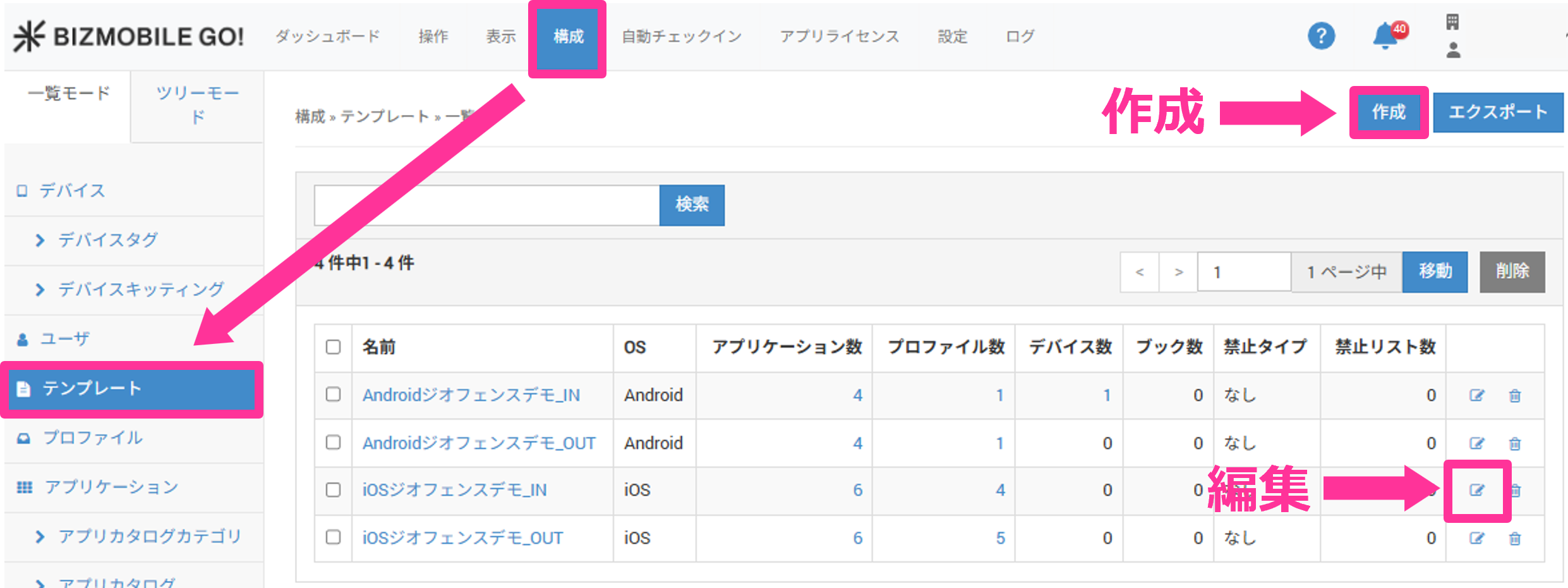Edit the AndroidジオフェンスデモOUT template via pencil icon
The width and height of the screenshot is (1568, 588).
(1476, 444)
